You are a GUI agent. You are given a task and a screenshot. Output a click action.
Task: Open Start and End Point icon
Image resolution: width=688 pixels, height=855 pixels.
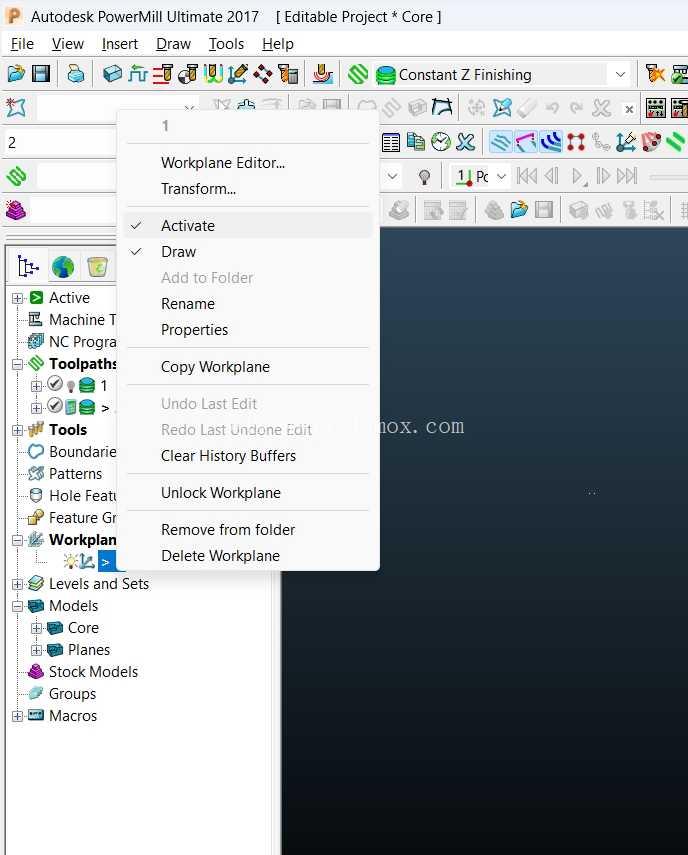(x=188, y=74)
